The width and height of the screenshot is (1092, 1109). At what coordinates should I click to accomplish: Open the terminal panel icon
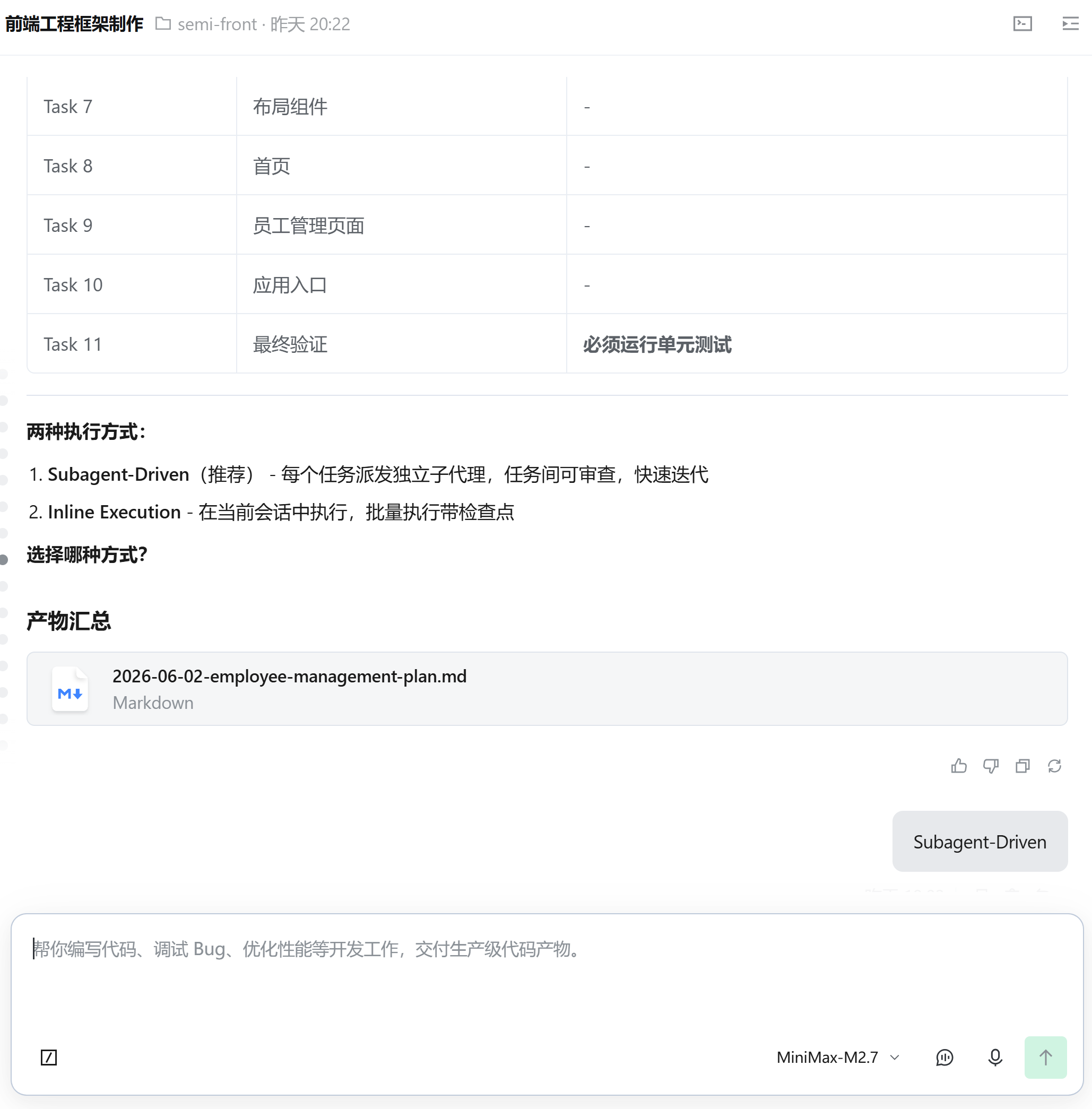coord(1022,23)
